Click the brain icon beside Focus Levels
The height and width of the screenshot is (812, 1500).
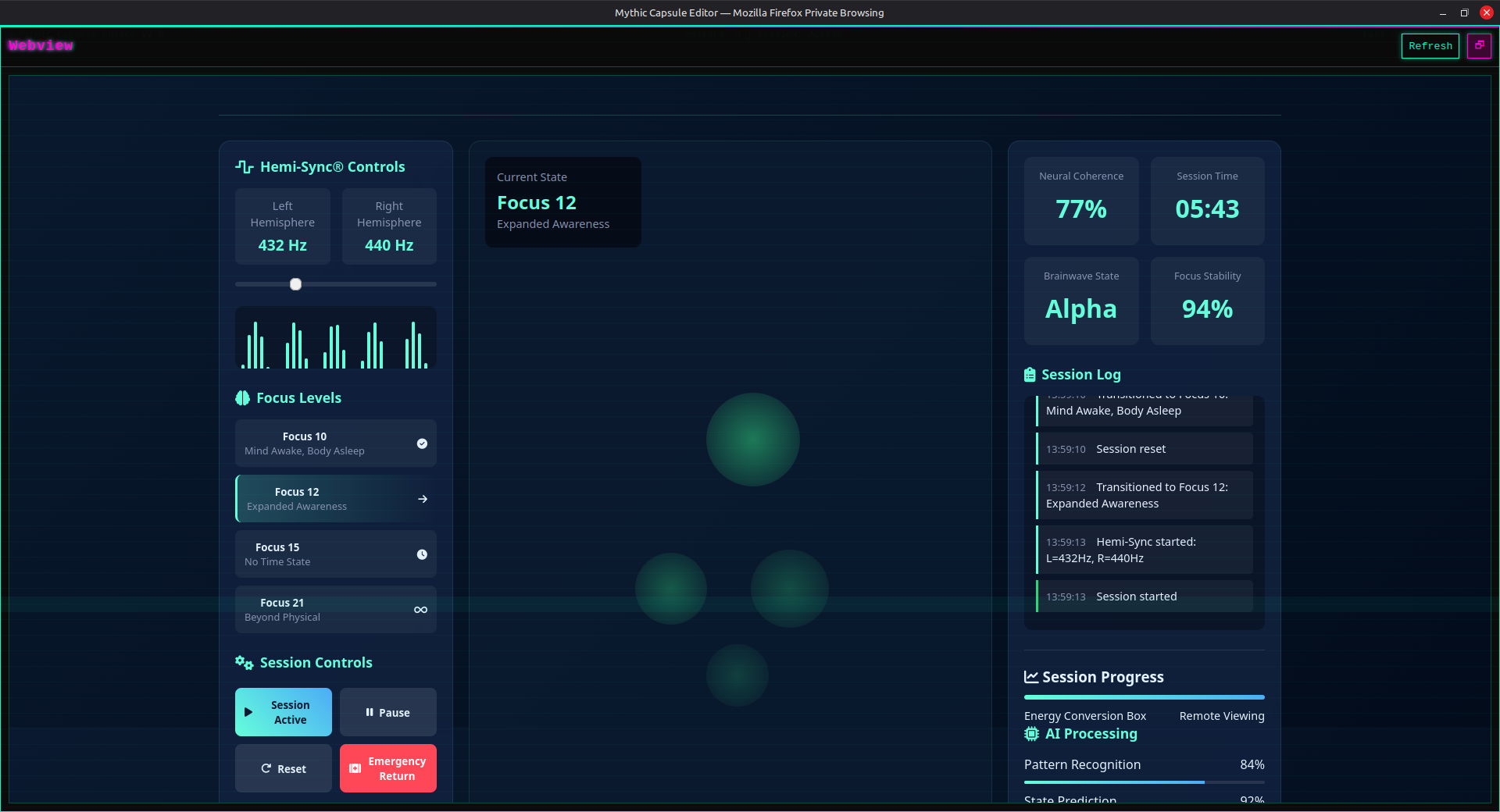click(x=243, y=398)
